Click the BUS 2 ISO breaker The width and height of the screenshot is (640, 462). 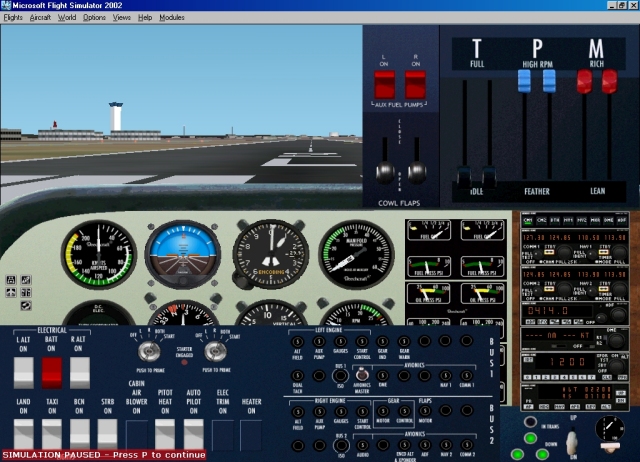coord(341,445)
